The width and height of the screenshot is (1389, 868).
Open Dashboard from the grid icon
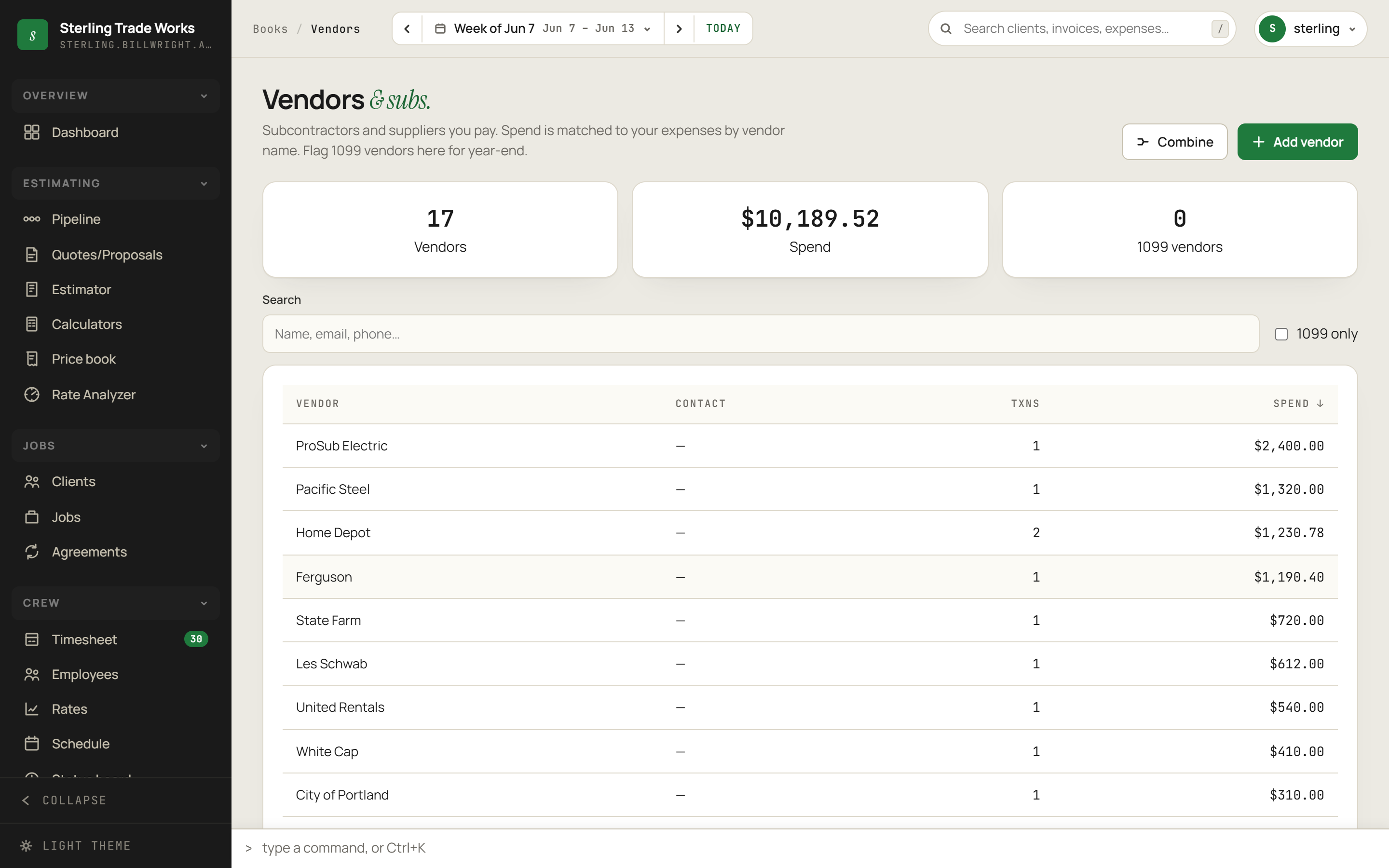(x=31, y=132)
